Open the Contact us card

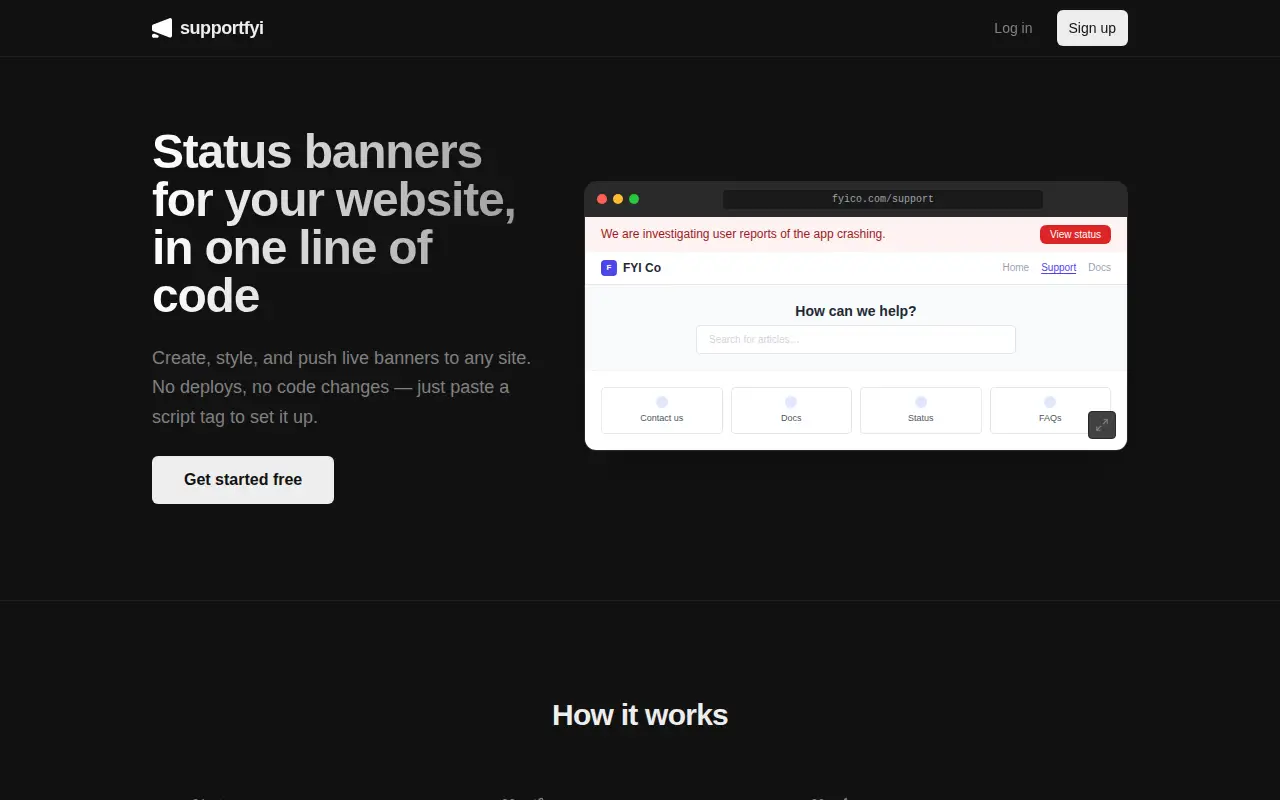pos(662,410)
